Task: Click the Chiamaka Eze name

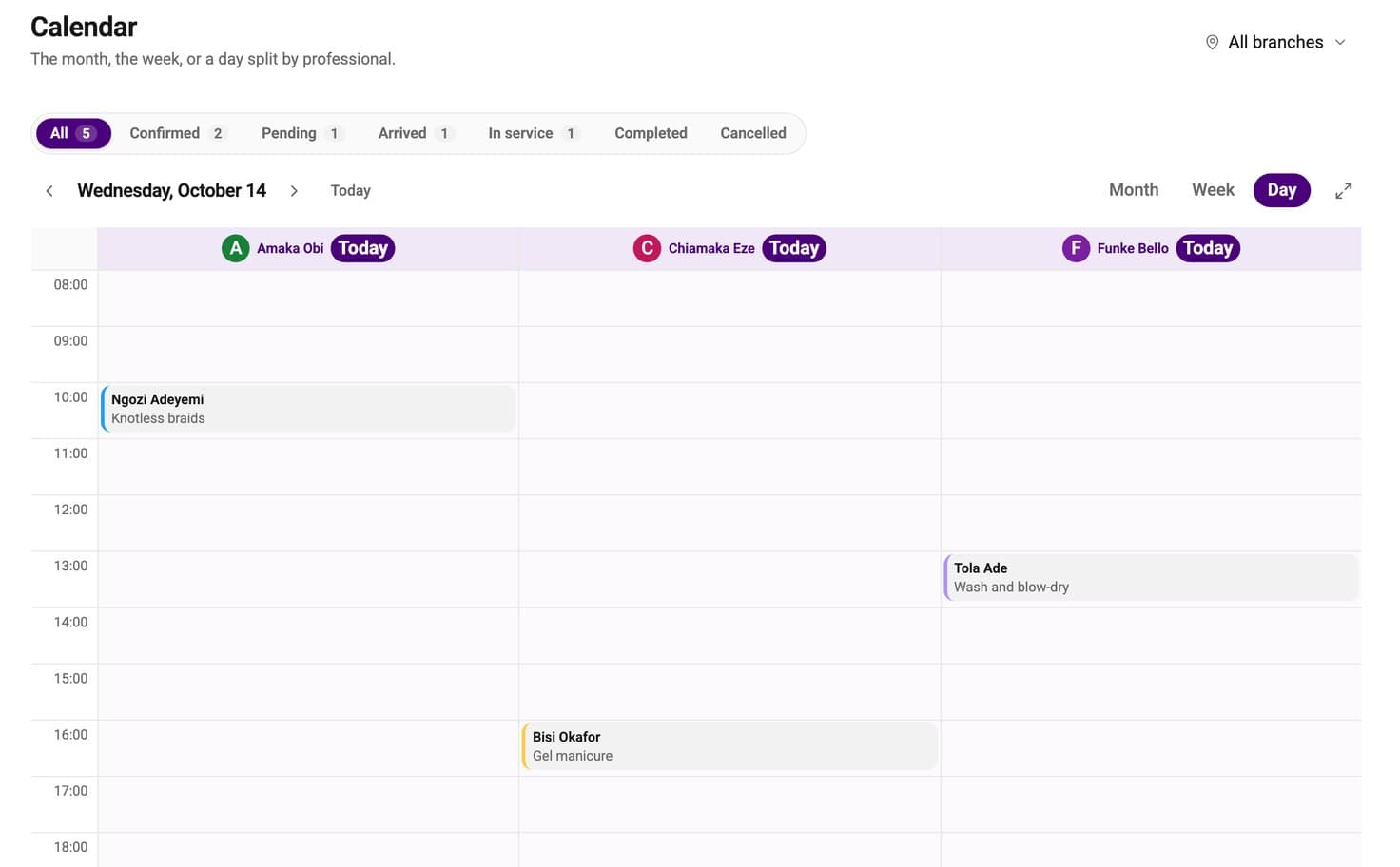Action: 711,248
